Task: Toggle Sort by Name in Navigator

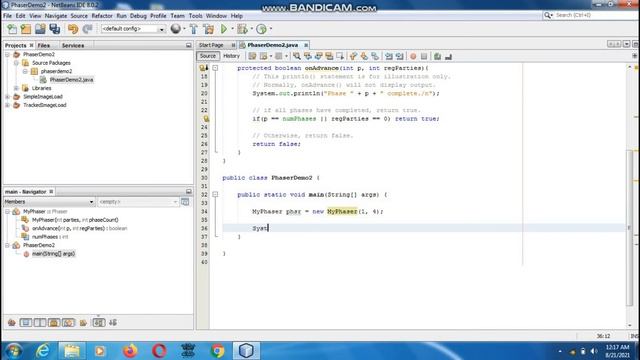Action: (x=98, y=323)
